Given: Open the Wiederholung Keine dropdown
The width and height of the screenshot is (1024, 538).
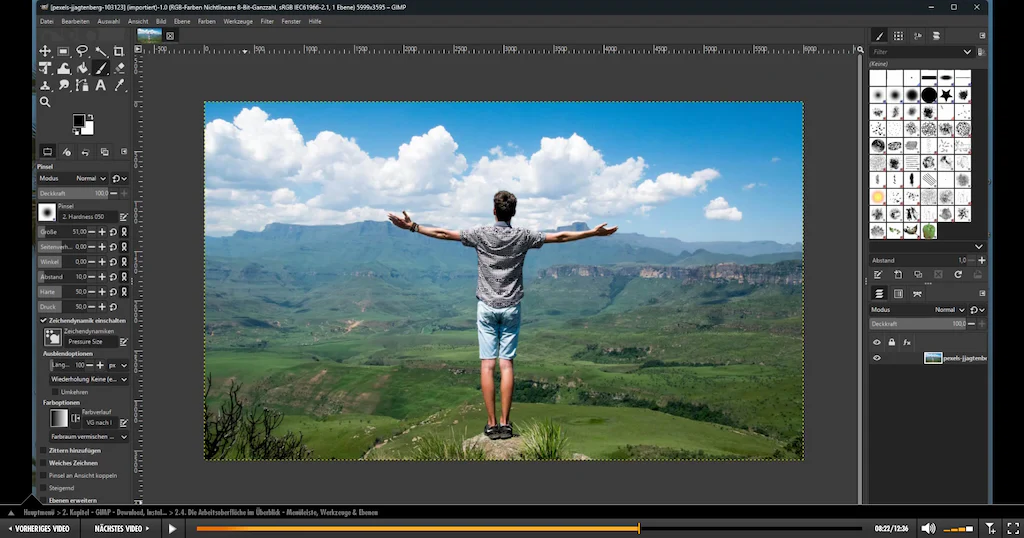Looking at the screenshot, I should pos(89,379).
